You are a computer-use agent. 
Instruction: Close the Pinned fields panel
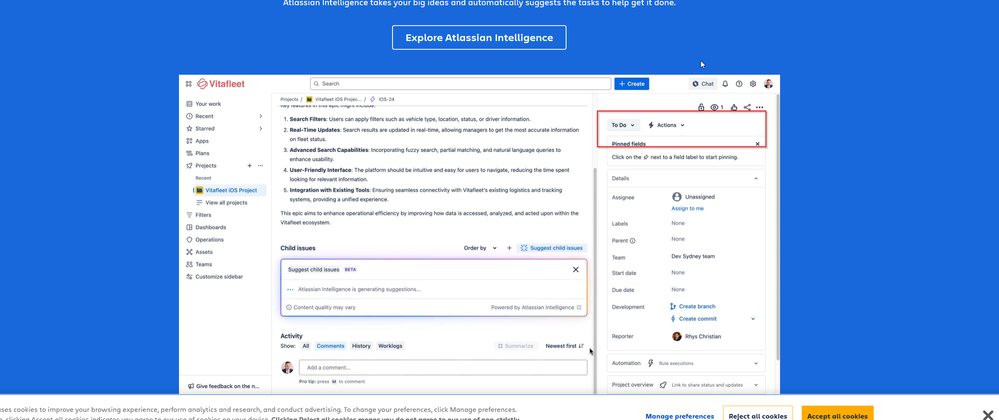pos(758,144)
